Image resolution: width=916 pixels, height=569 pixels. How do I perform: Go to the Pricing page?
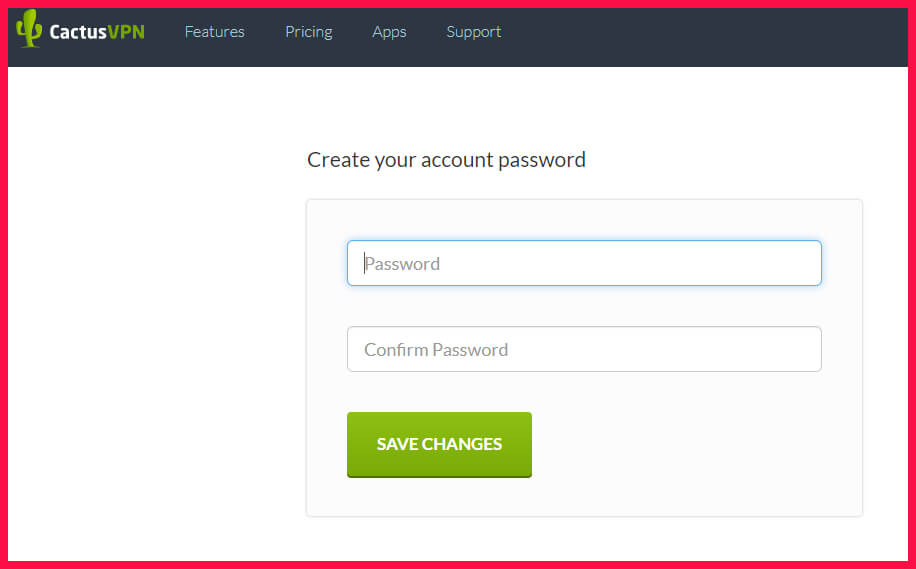(308, 32)
